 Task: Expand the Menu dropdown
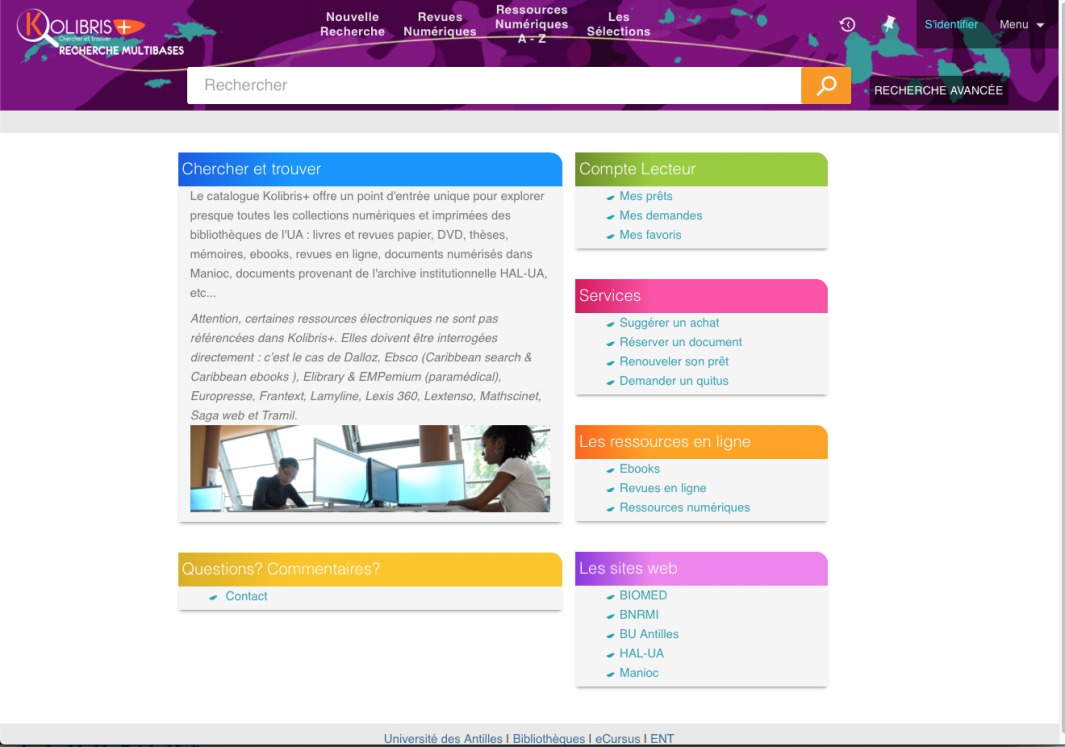(1021, 25)
